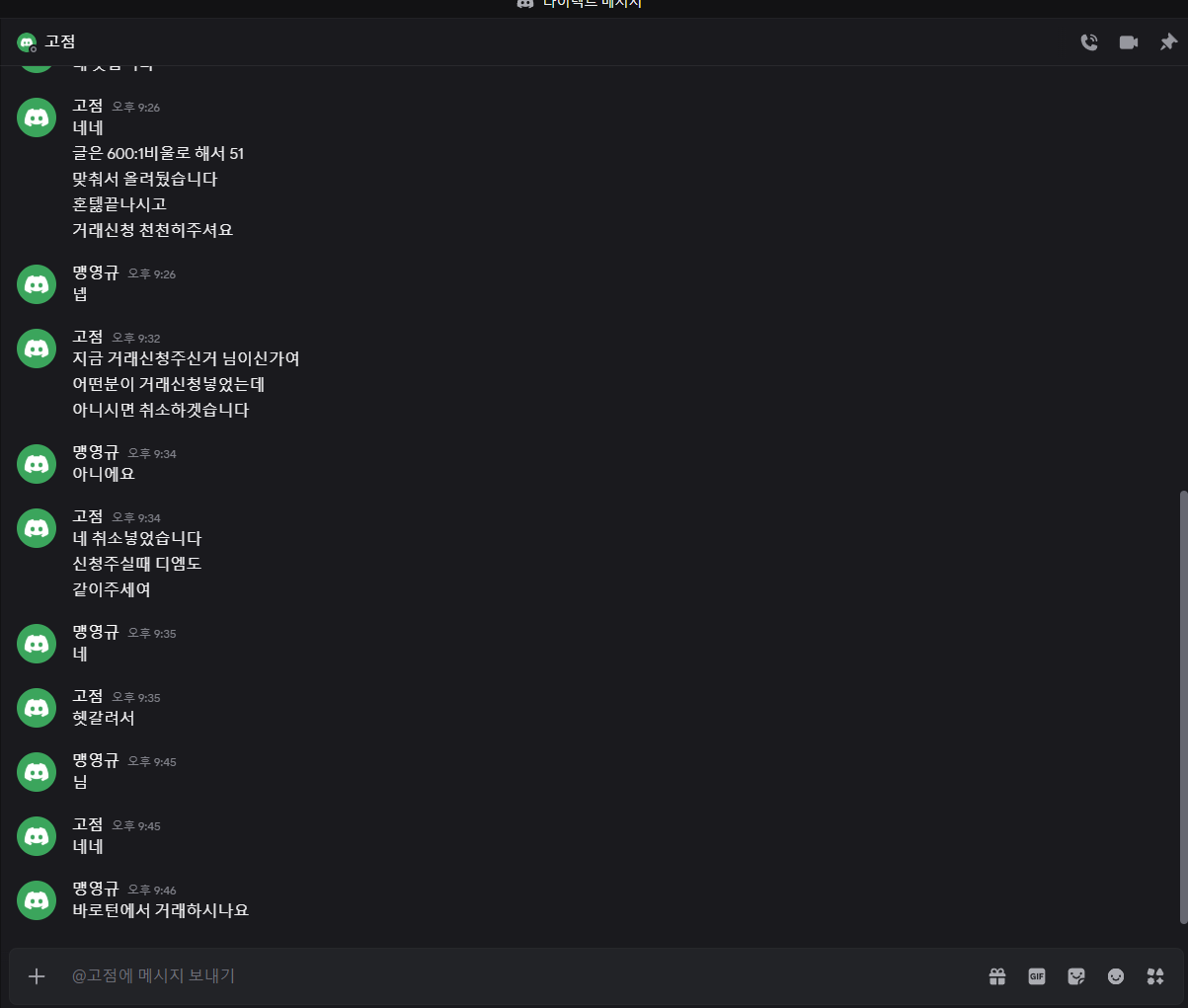Click 맹영규 avatar at the 오후 9:45 message
The width and height of the screenshot is (1188, 1008).
click(x=37, y=772)
